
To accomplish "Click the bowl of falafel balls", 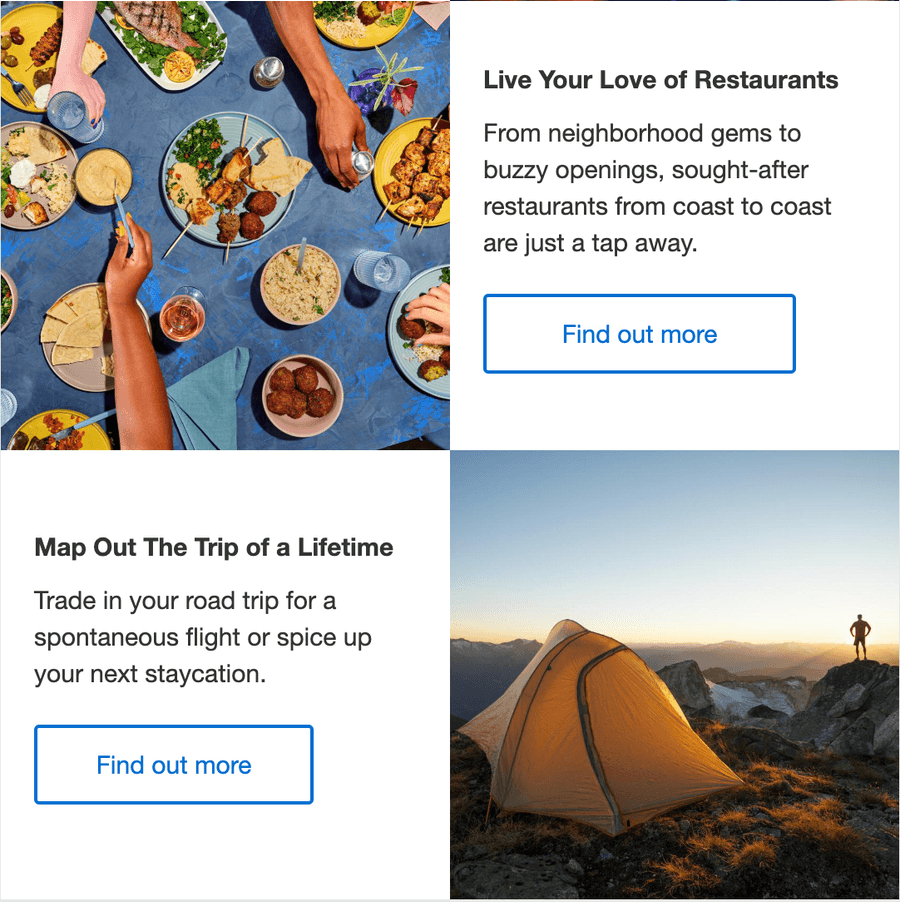I will click(x=301, y=391).
